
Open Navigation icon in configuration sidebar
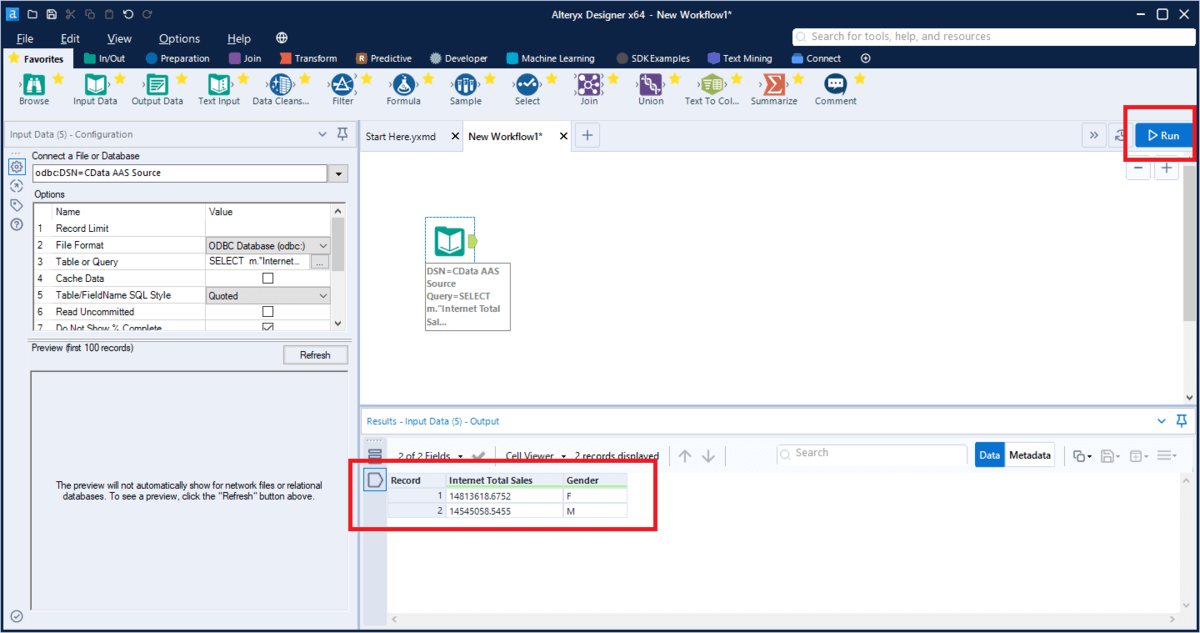(16, 185)
